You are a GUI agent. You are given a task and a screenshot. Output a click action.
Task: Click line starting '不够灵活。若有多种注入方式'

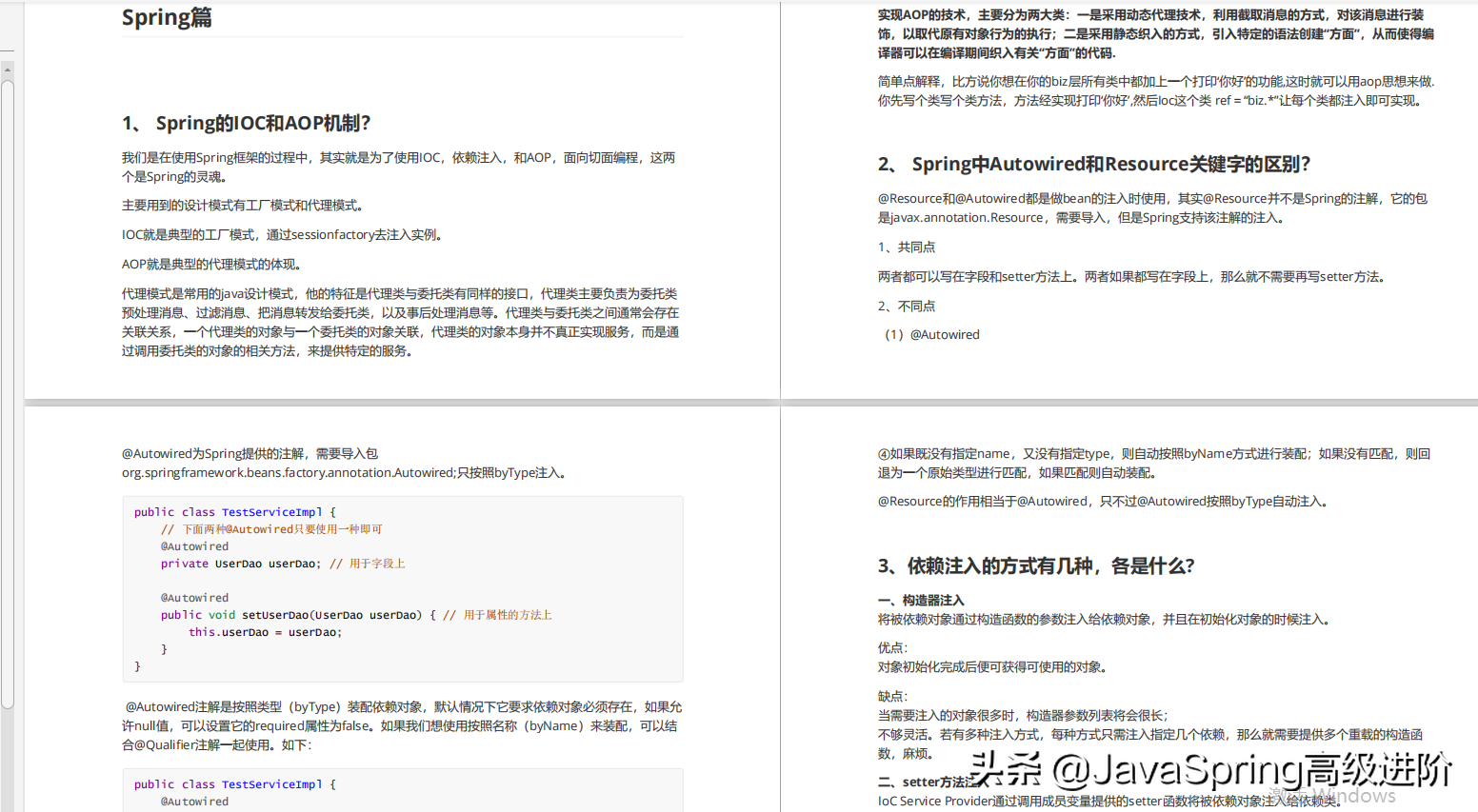[1151, 744]
